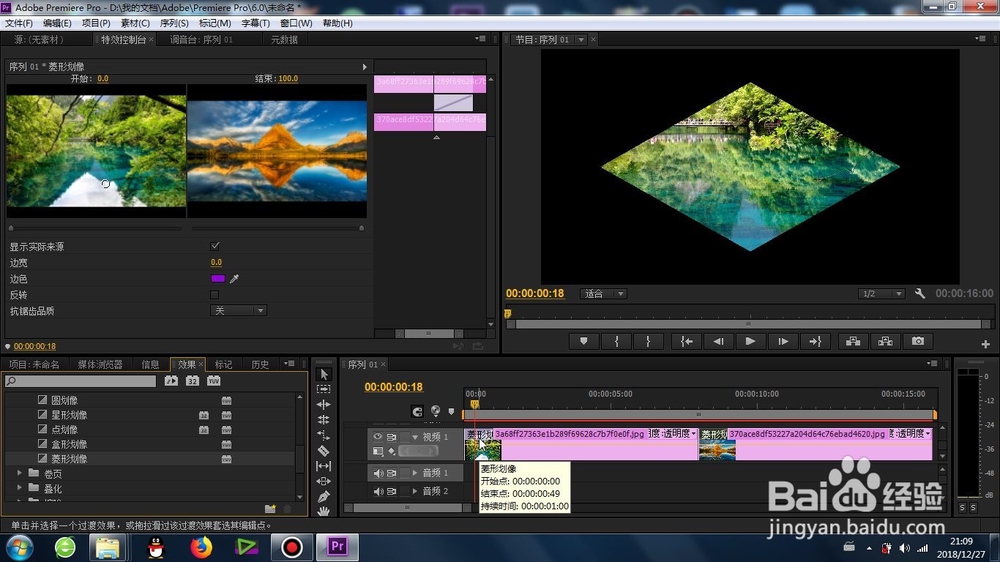This screenshot has width=1000, height=562.
Task: Switch to the 调音台 tab
Action: point(201,40)
